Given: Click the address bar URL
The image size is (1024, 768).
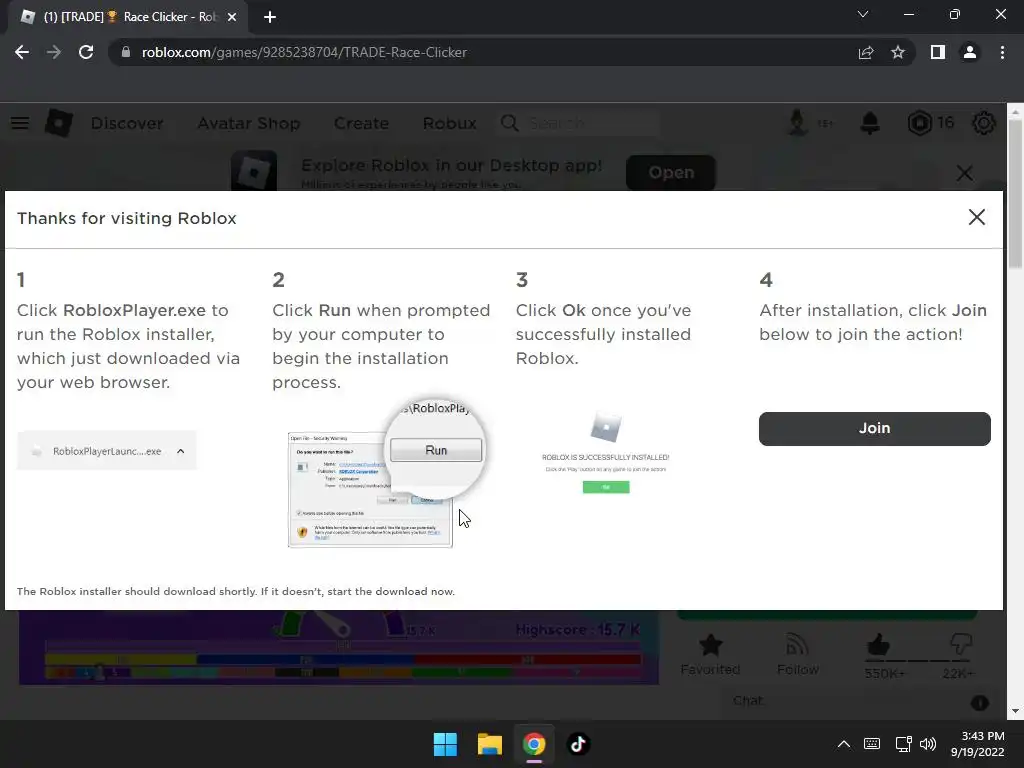Looking at the screenshot, I should point(304,52).
